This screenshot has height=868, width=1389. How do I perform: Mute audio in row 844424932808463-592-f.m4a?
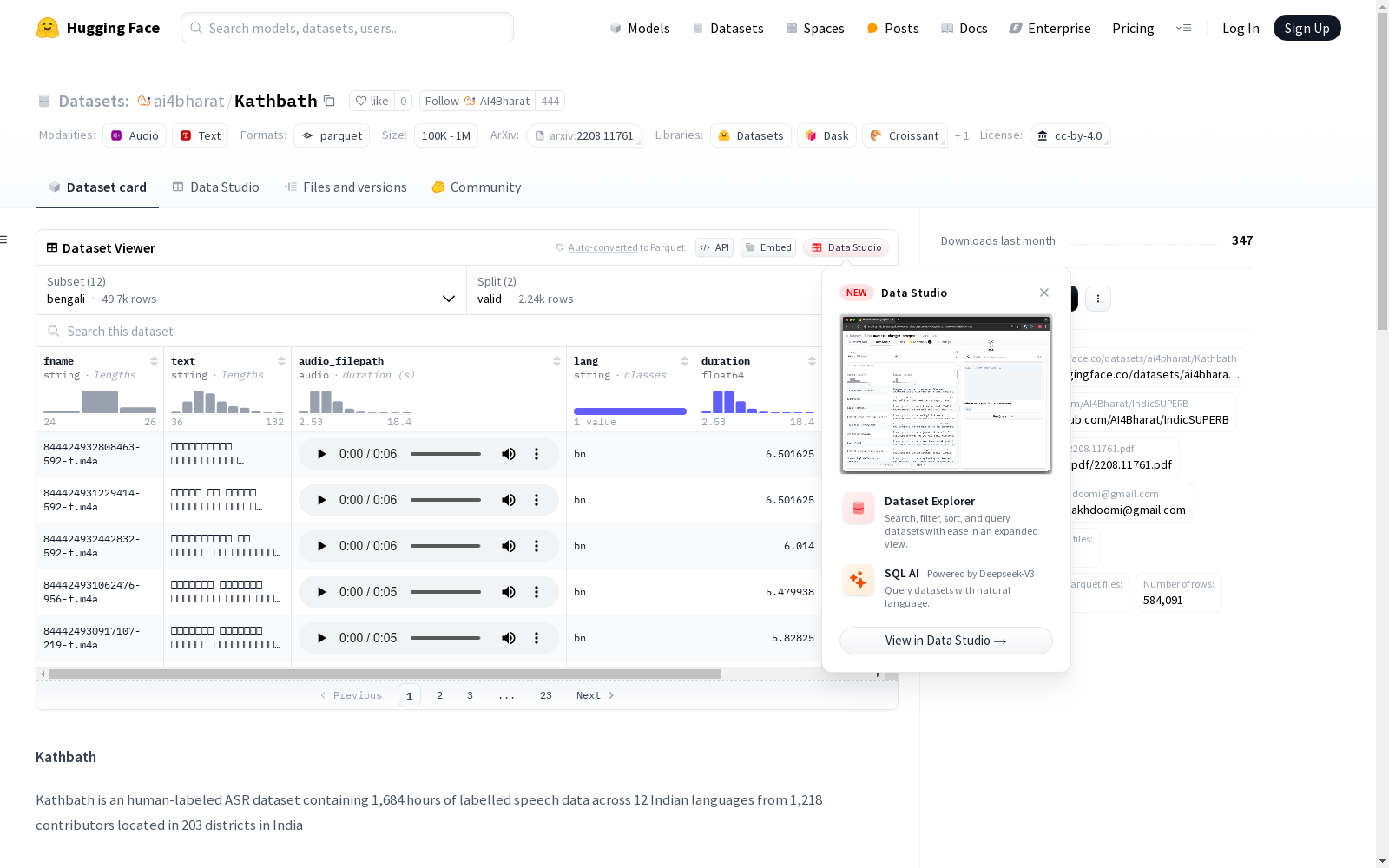[x=509, y=454]
